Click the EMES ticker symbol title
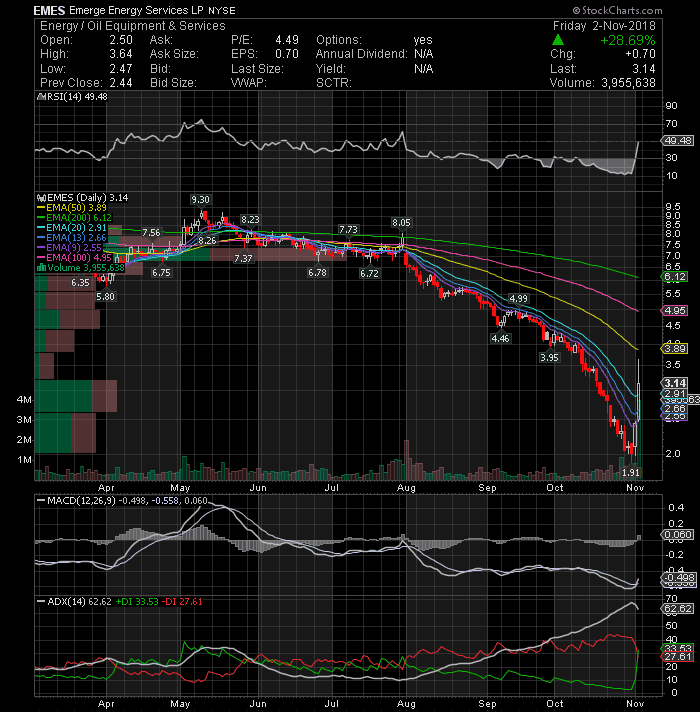The height and width of the screenshot is (712, 700). coord(49,10)
